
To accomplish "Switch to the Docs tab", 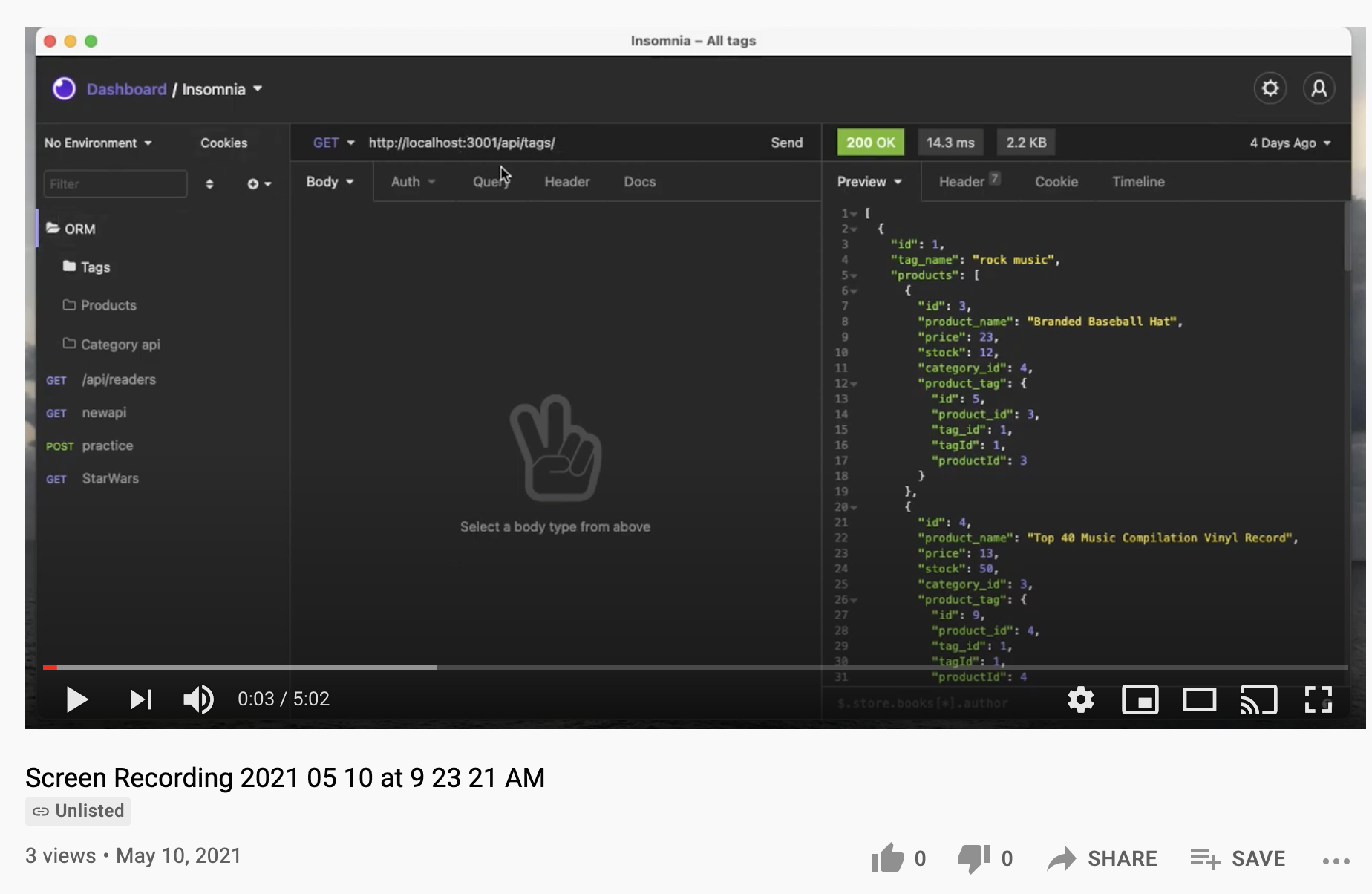I will pos(639,182).
